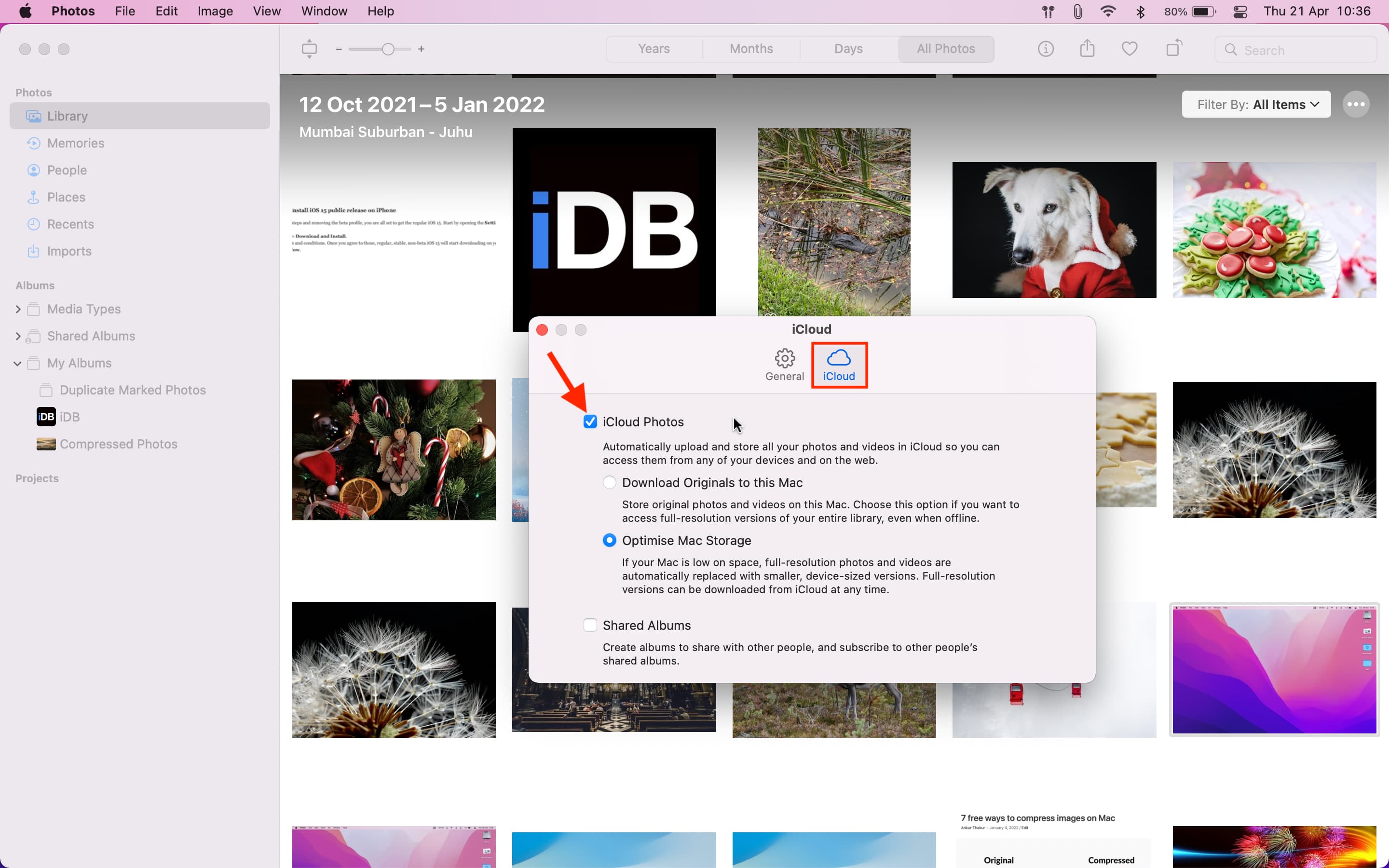The image size is (1389, 868).
Task: Open the Image menu
Action: tap(215, 12)
